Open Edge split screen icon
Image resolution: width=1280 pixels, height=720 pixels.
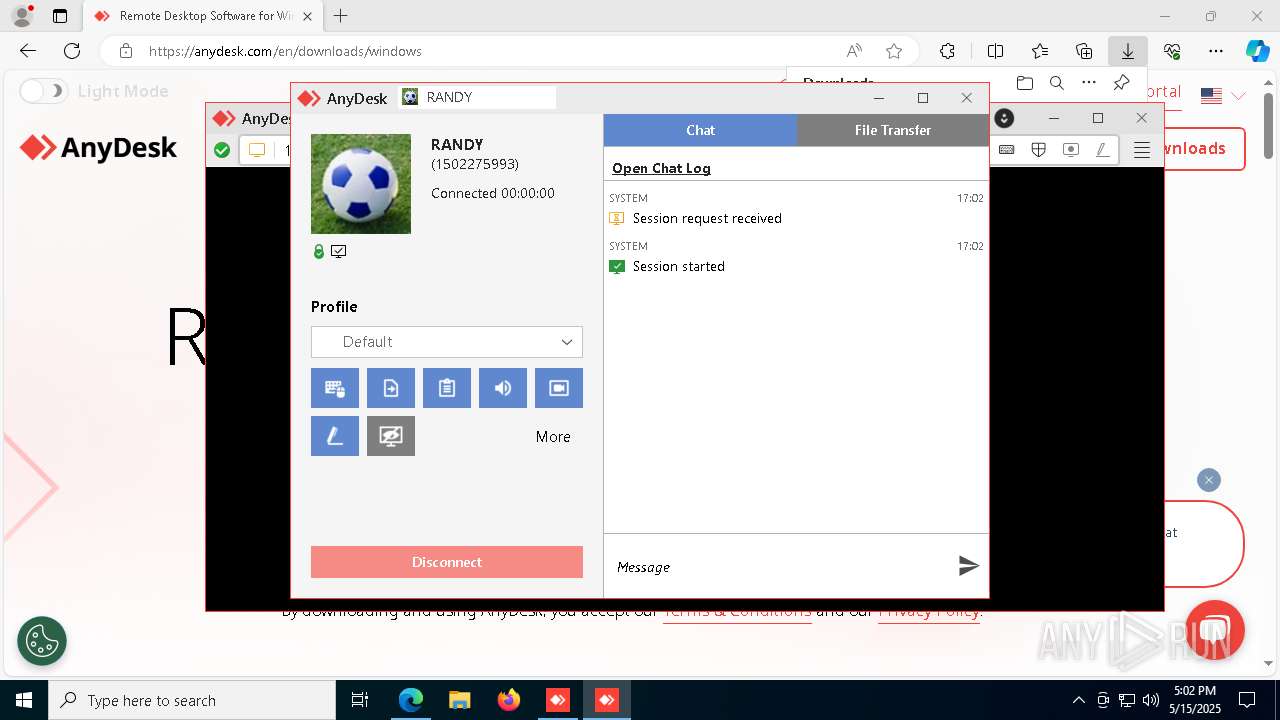coord(995,51)
